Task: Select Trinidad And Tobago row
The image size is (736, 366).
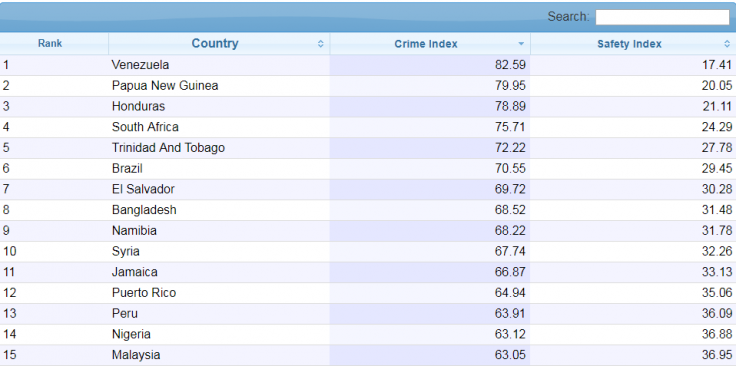Action: pyautogui.click(x=368, y=148)
